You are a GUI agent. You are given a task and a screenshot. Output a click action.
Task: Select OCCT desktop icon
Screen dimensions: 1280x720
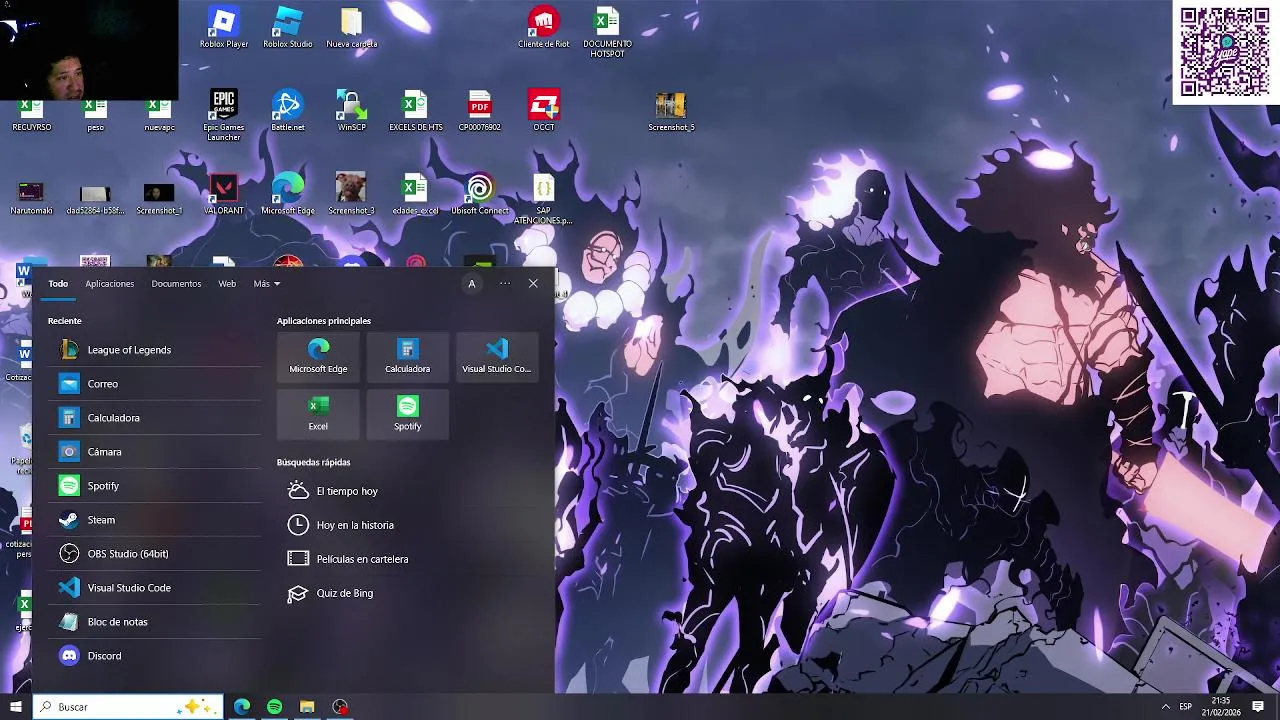[x=544, y=110]
